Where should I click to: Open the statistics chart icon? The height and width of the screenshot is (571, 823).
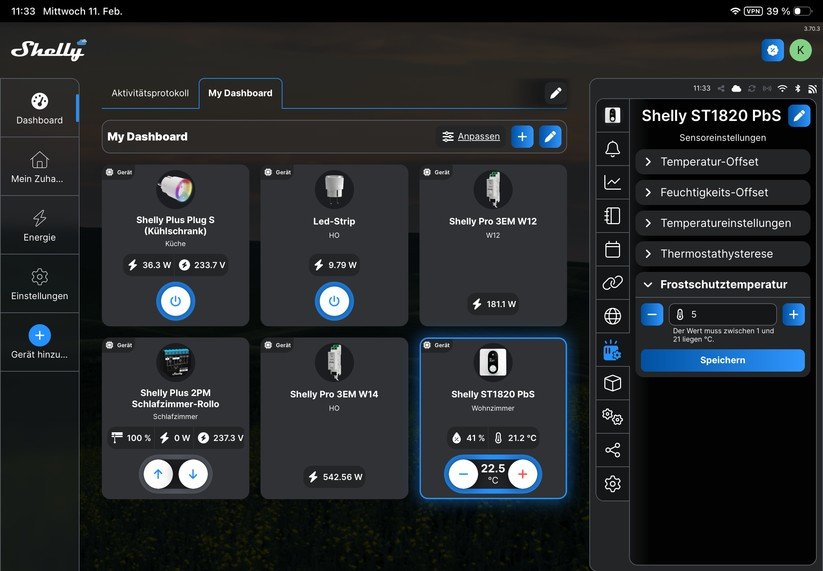click(612, 182)
